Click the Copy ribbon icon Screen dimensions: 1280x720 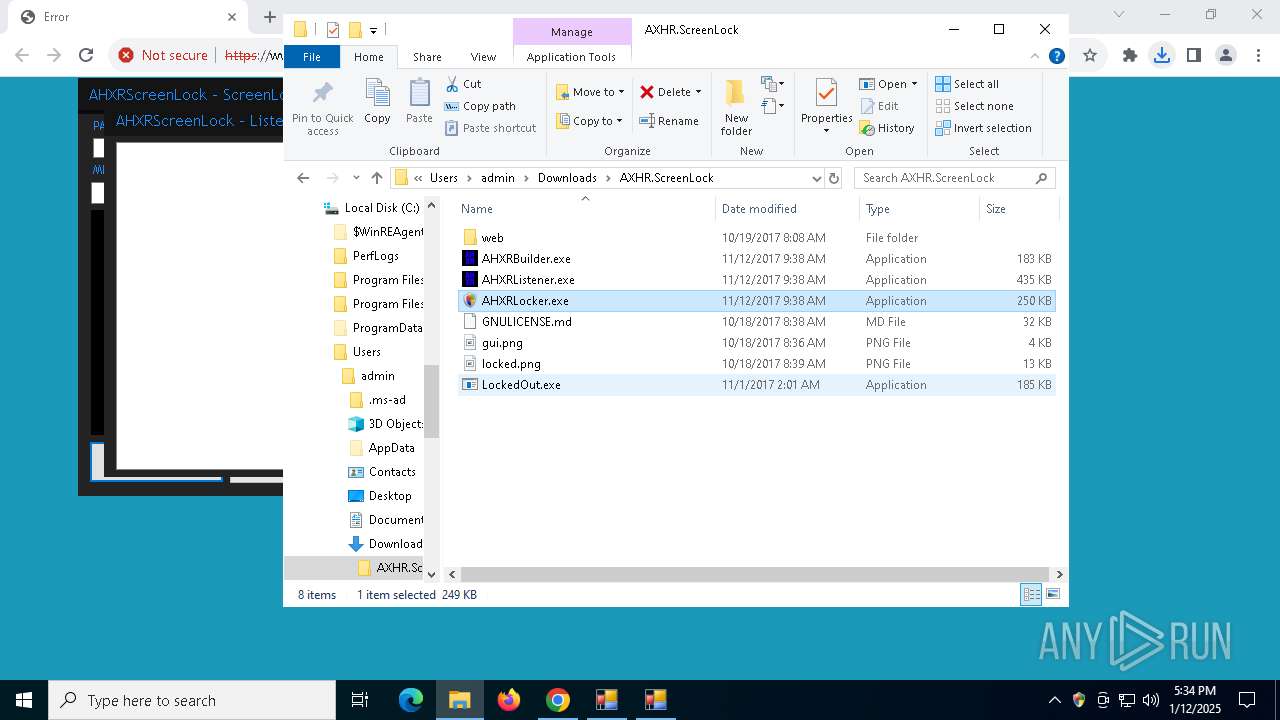tap(377, 102)
